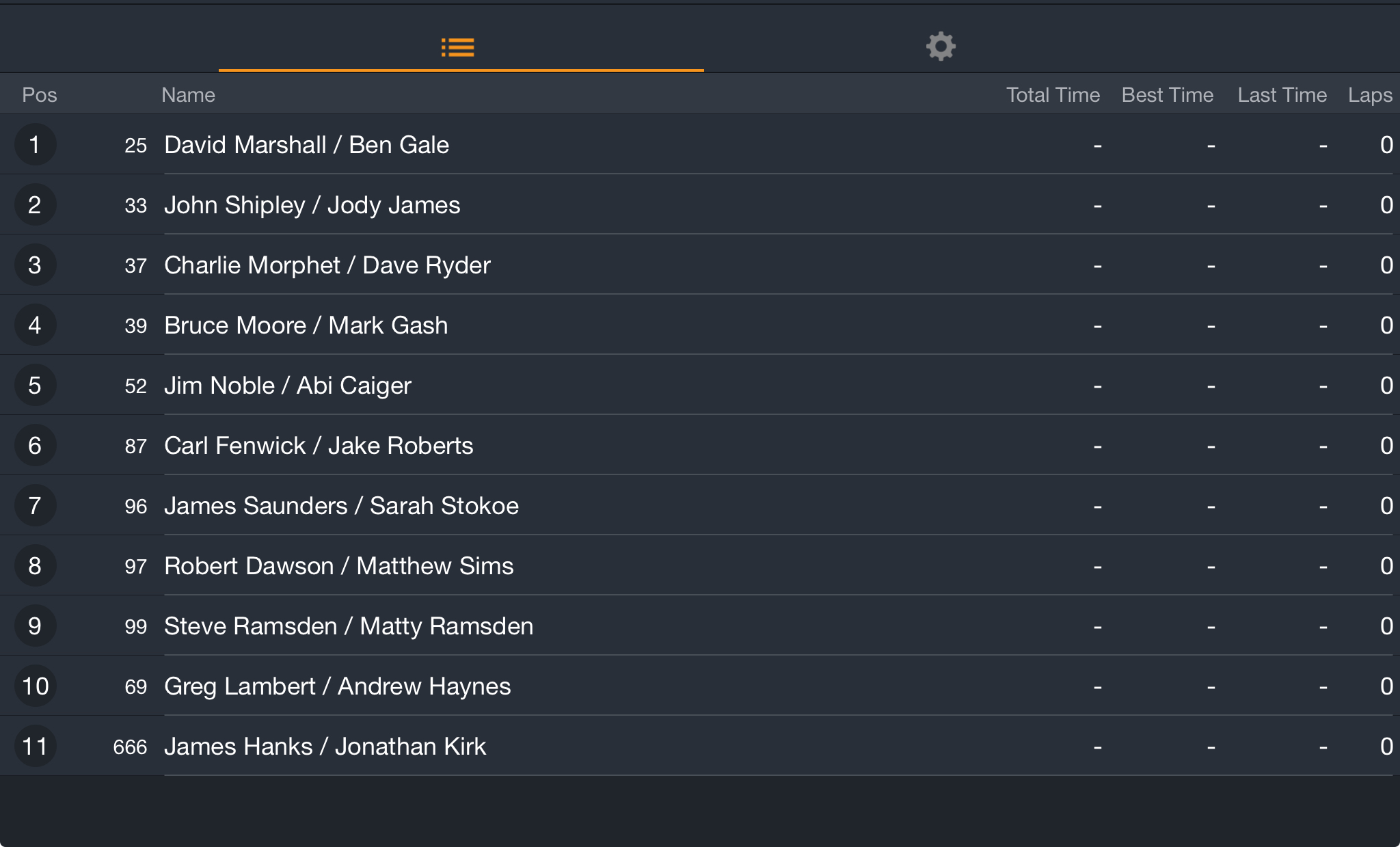The height and width of the screenshot is (847, 1400).
Task: Open the settings gear tab
Action: (941, 46)
